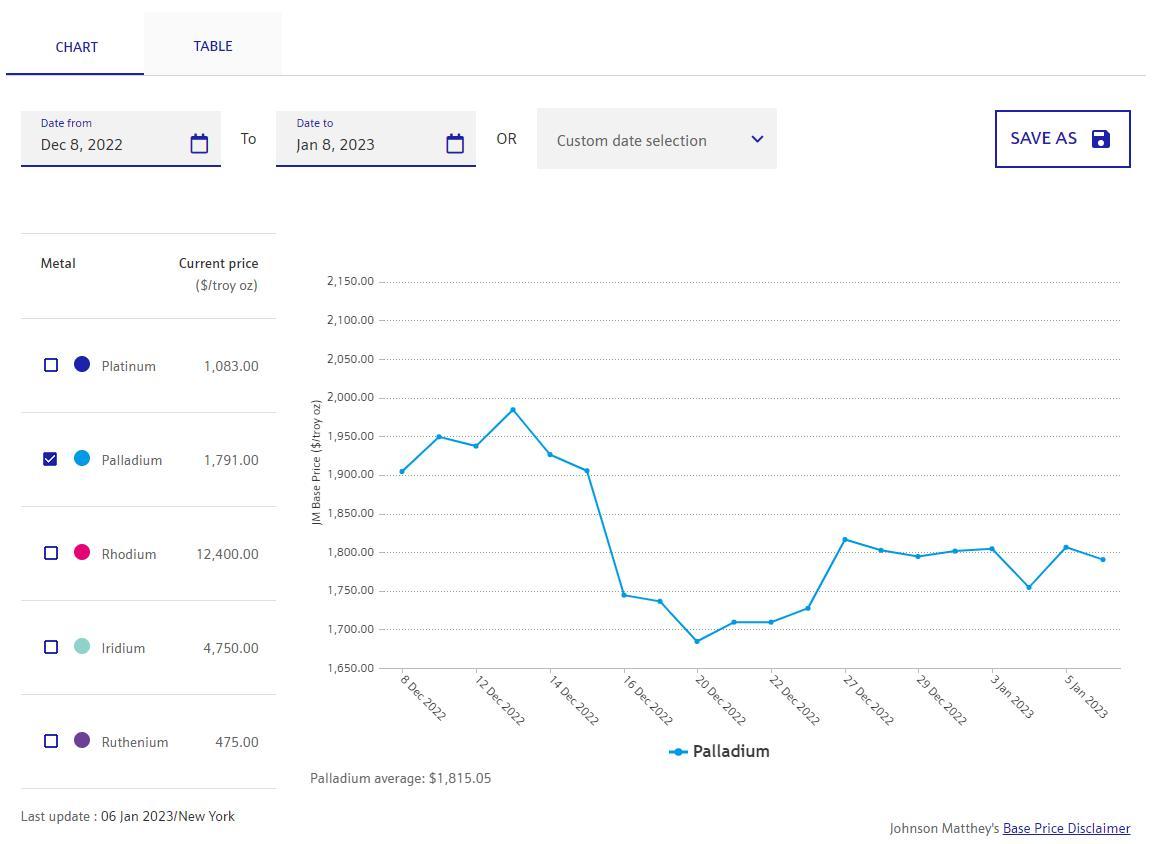
Task: Toggle the Ruthenium checkbox on
Action: pyautogui.click(x=51, y=741)
